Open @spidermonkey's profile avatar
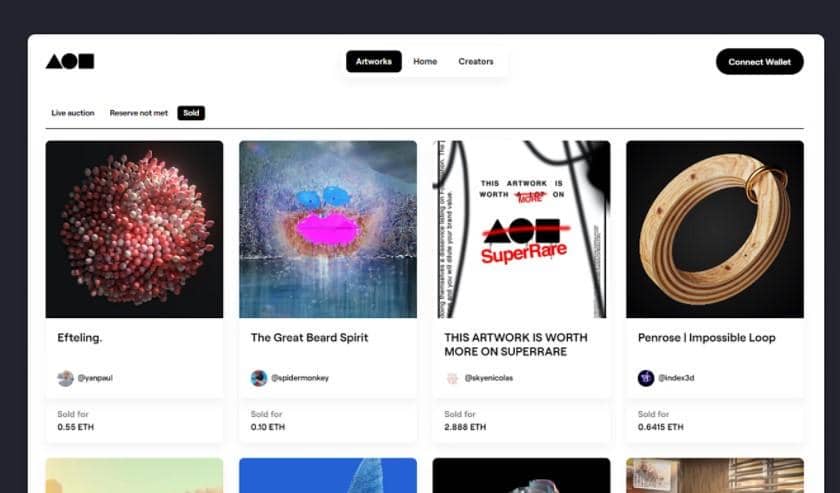 point(259,378)
